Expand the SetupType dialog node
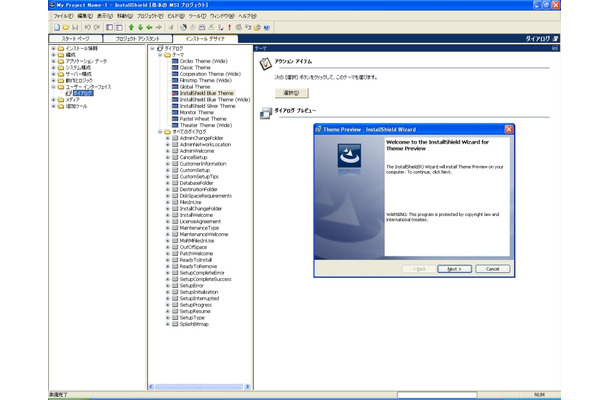The height and width of the screenshot is (400, 610). [168, 318]
